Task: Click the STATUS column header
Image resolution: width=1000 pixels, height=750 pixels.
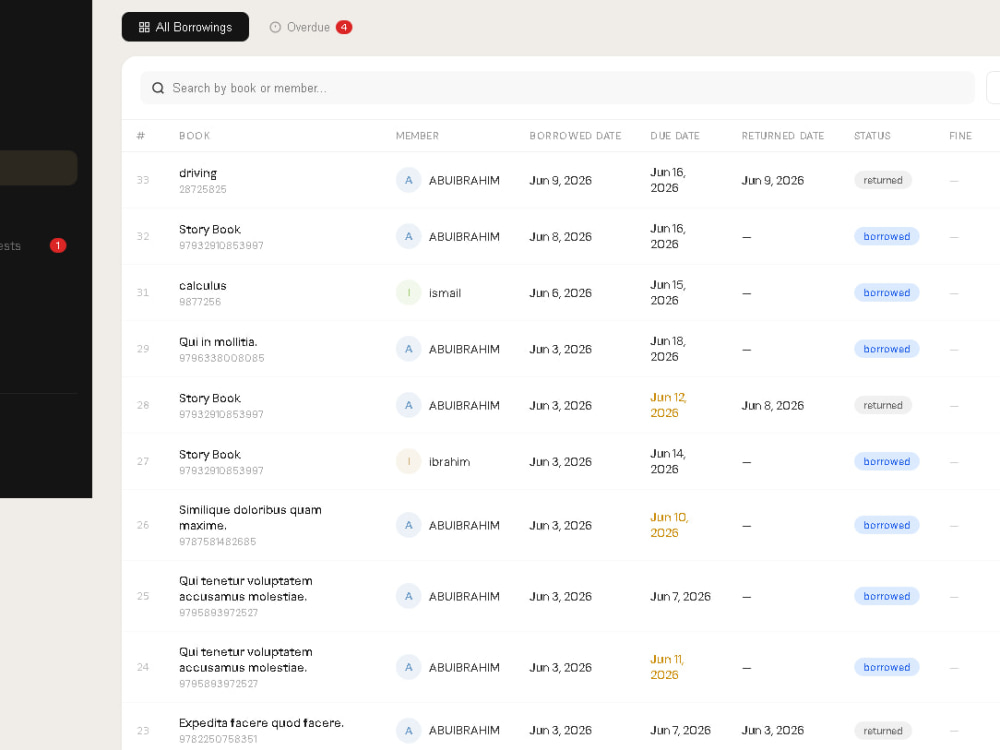Action: coord(872,136)
